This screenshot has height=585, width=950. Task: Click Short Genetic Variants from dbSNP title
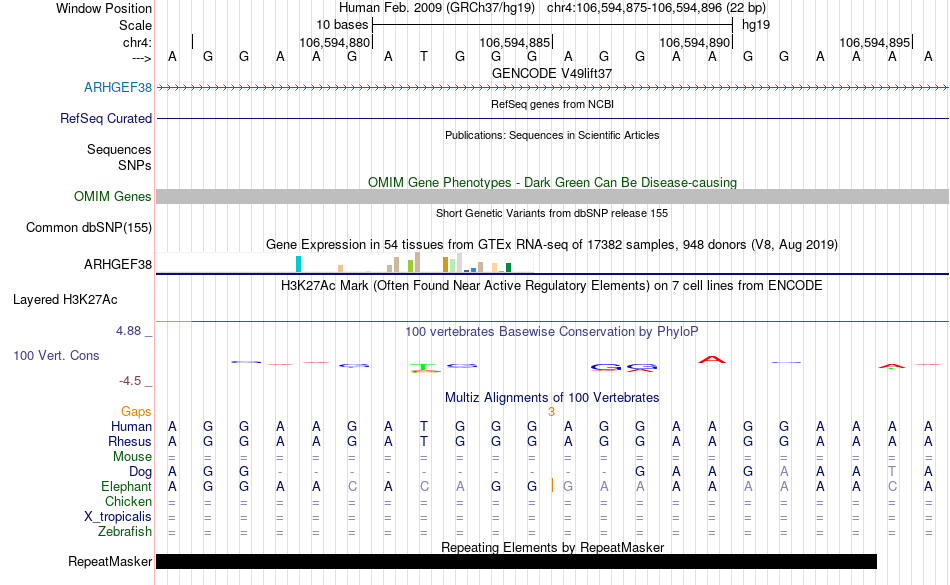[x=552, y=213]
